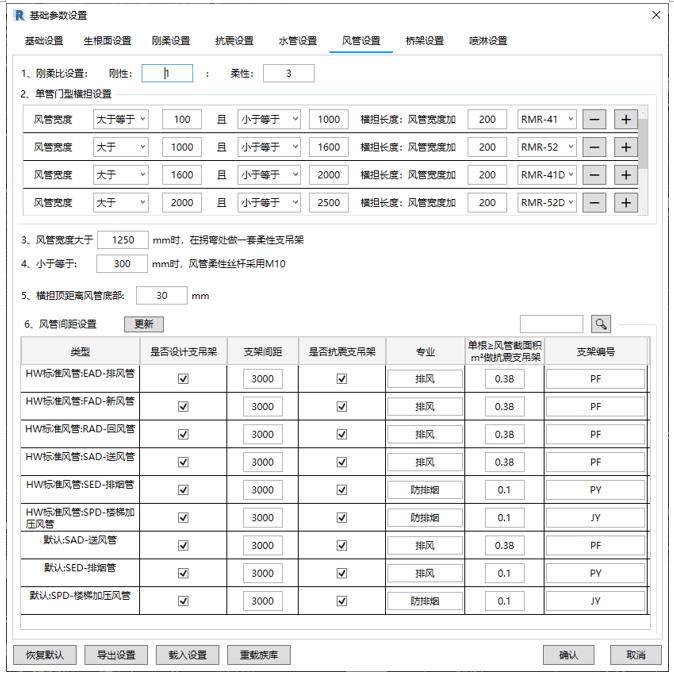The height and width of the screenshot is (674, 674).
Task: Expand the 大于等于 comparison dropdown in first row
Action: click(121, 120)
